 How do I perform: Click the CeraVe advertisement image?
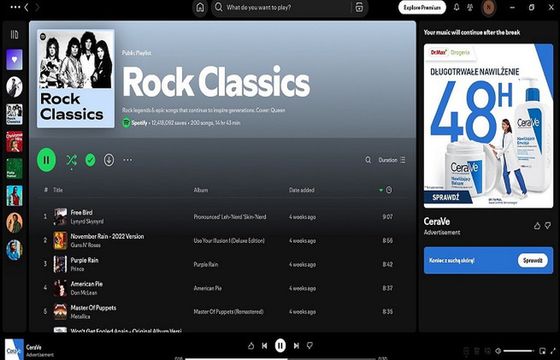coord(488,126)
